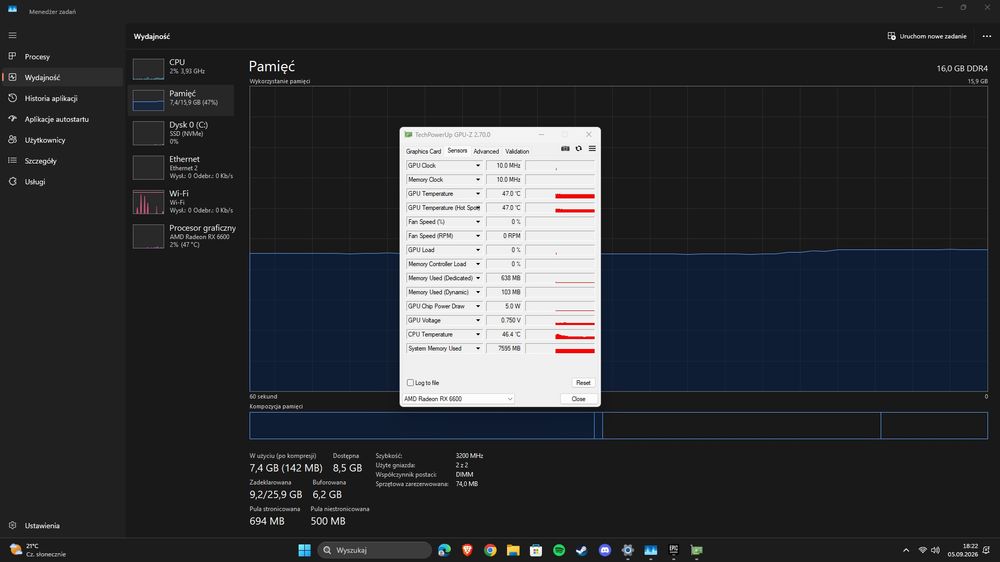Open the GPU Voltage sensor dropdown
Screen dimensions: 1000x562
coord(478,320)
